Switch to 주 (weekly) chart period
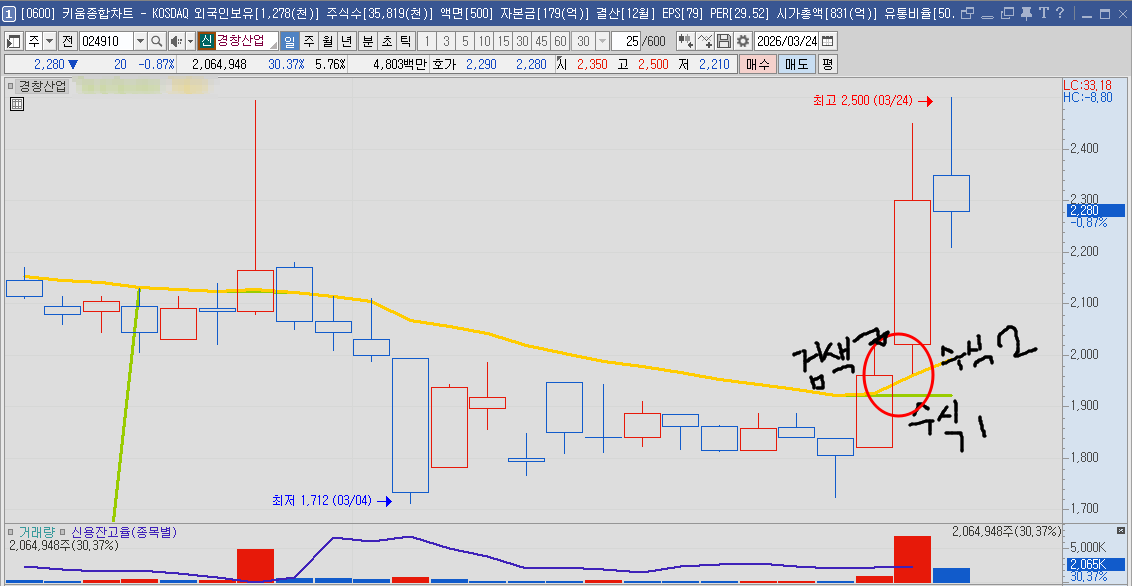The height and width of the screenshot is (586, 1132). coord(308,41)
